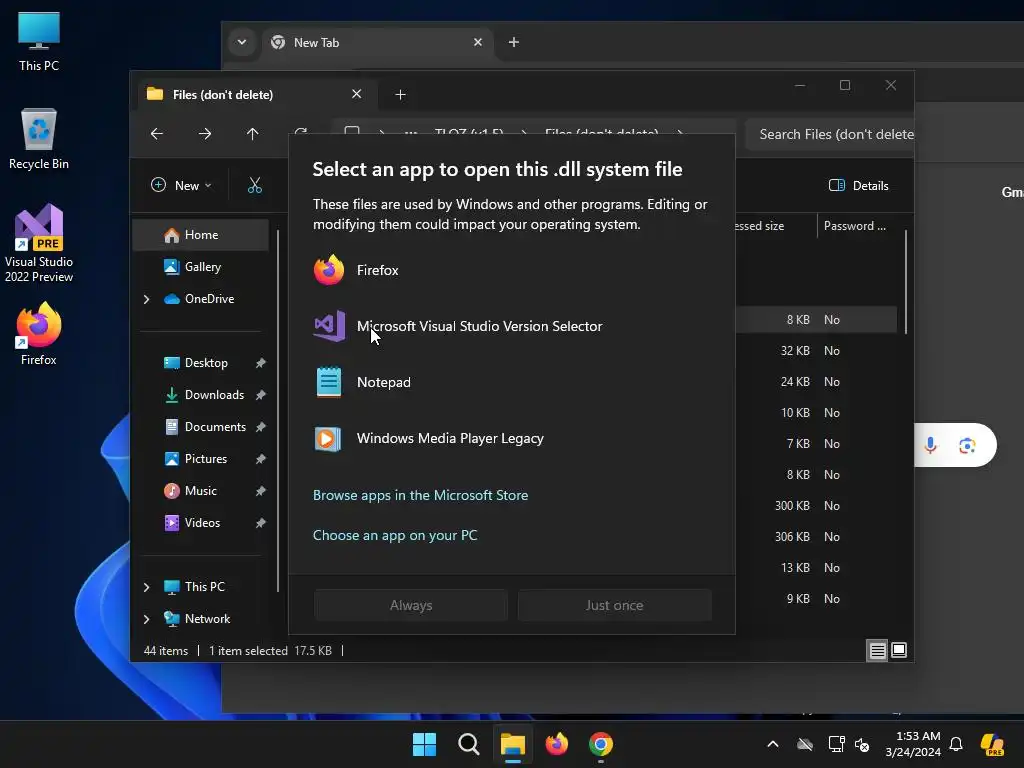The width and height of the screenshot is (1024, 768).
Task: Open a new tab in Chrome
Action: pos(514,42)
